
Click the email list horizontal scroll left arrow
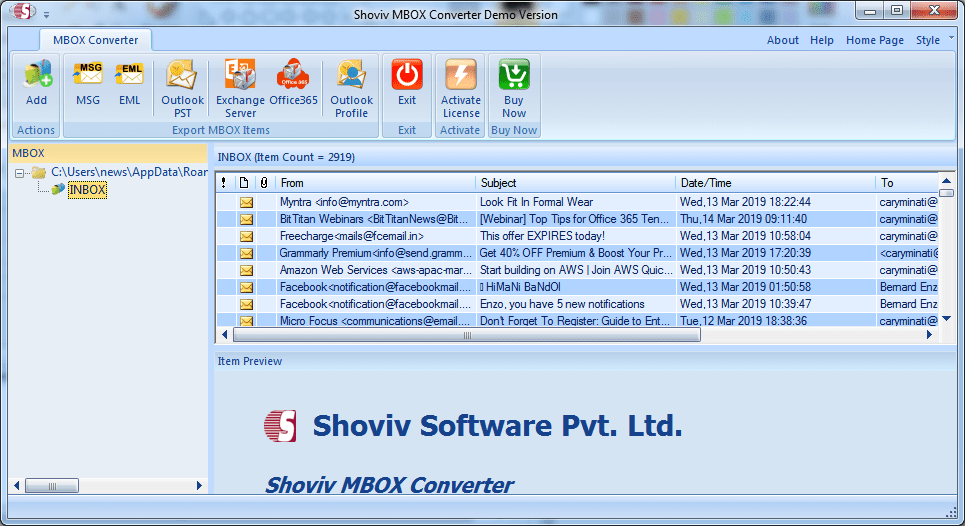[x=225, y=335]
